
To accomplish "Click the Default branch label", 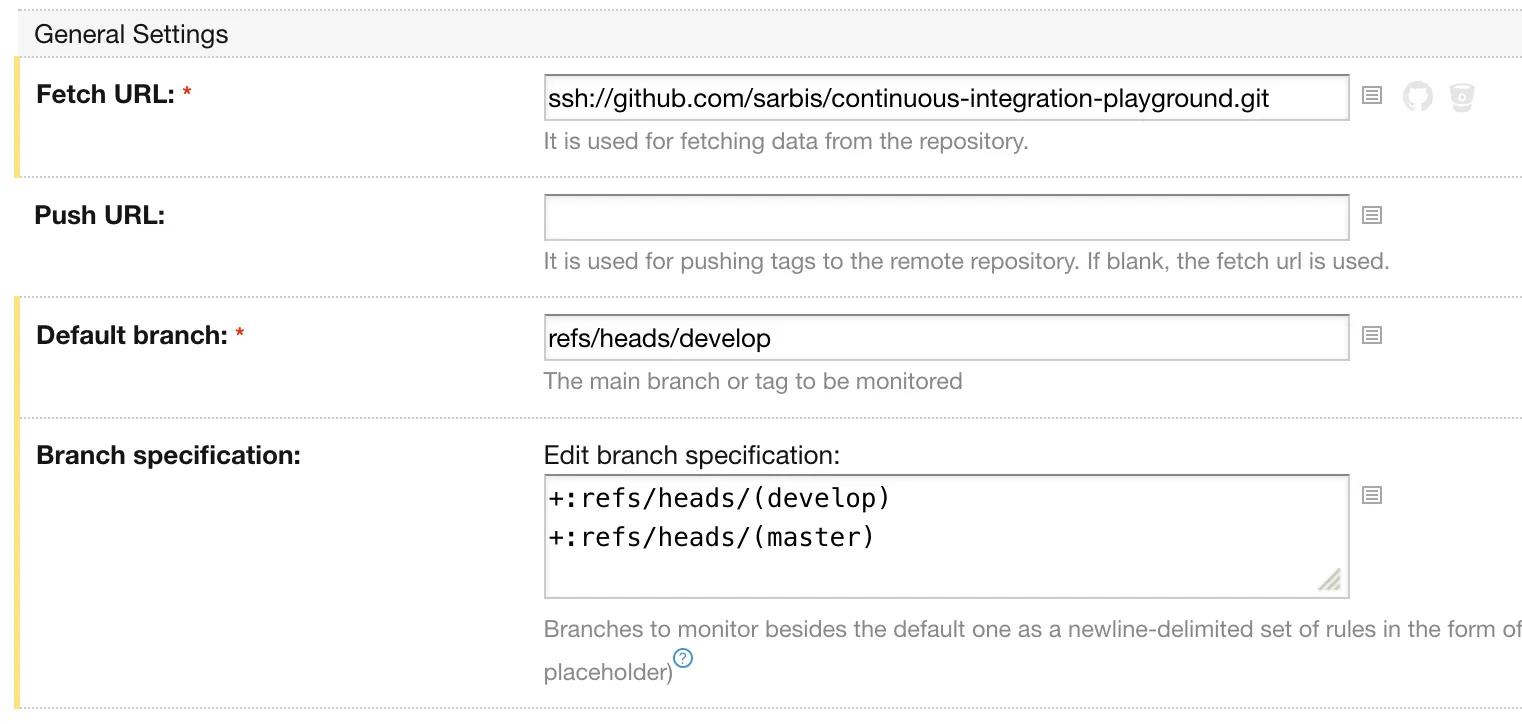I will tap(132, 335).
